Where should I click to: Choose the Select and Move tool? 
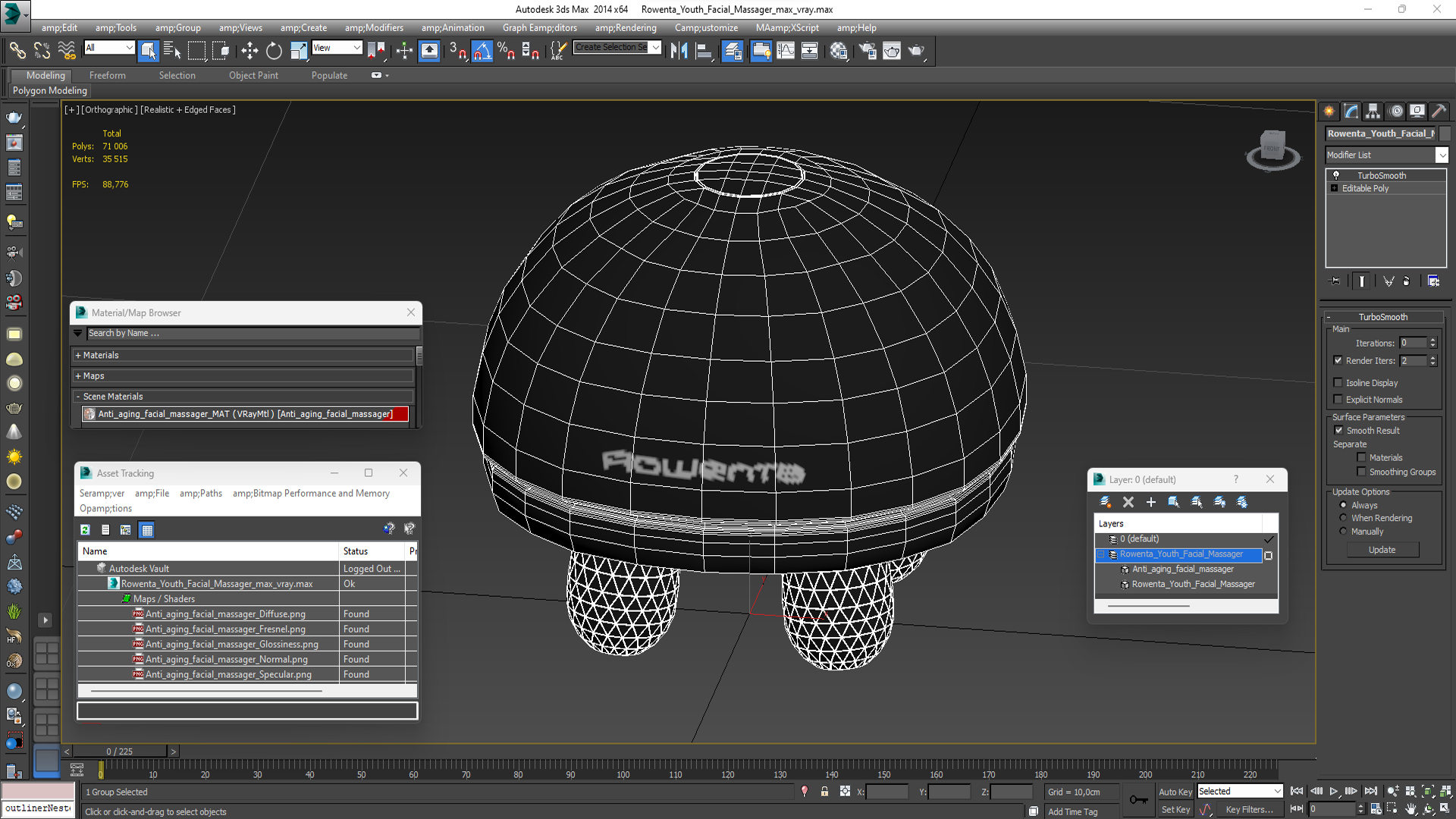point(249,51)
